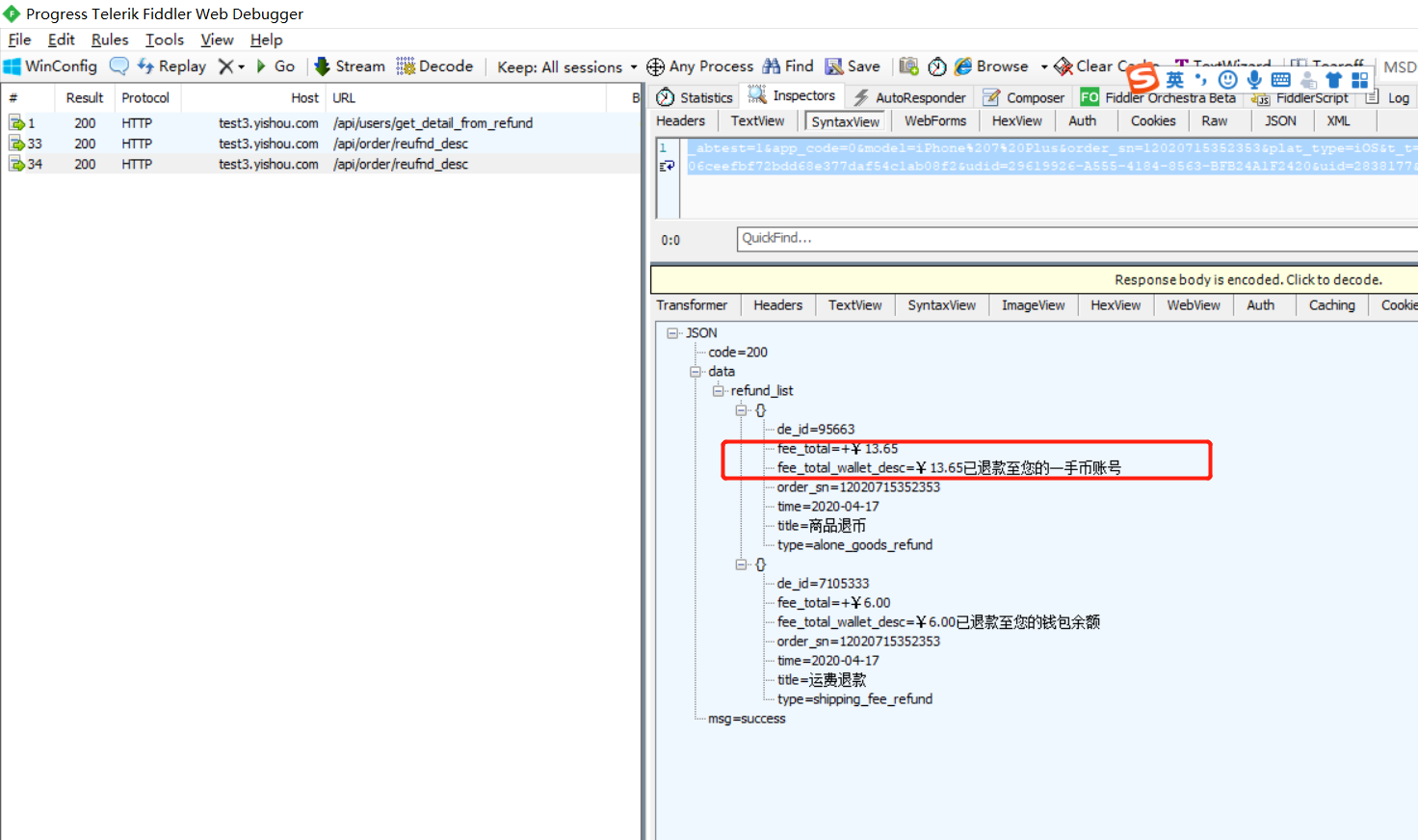
Task: Collapse the data tree node
Action: [x=696, y=372]
